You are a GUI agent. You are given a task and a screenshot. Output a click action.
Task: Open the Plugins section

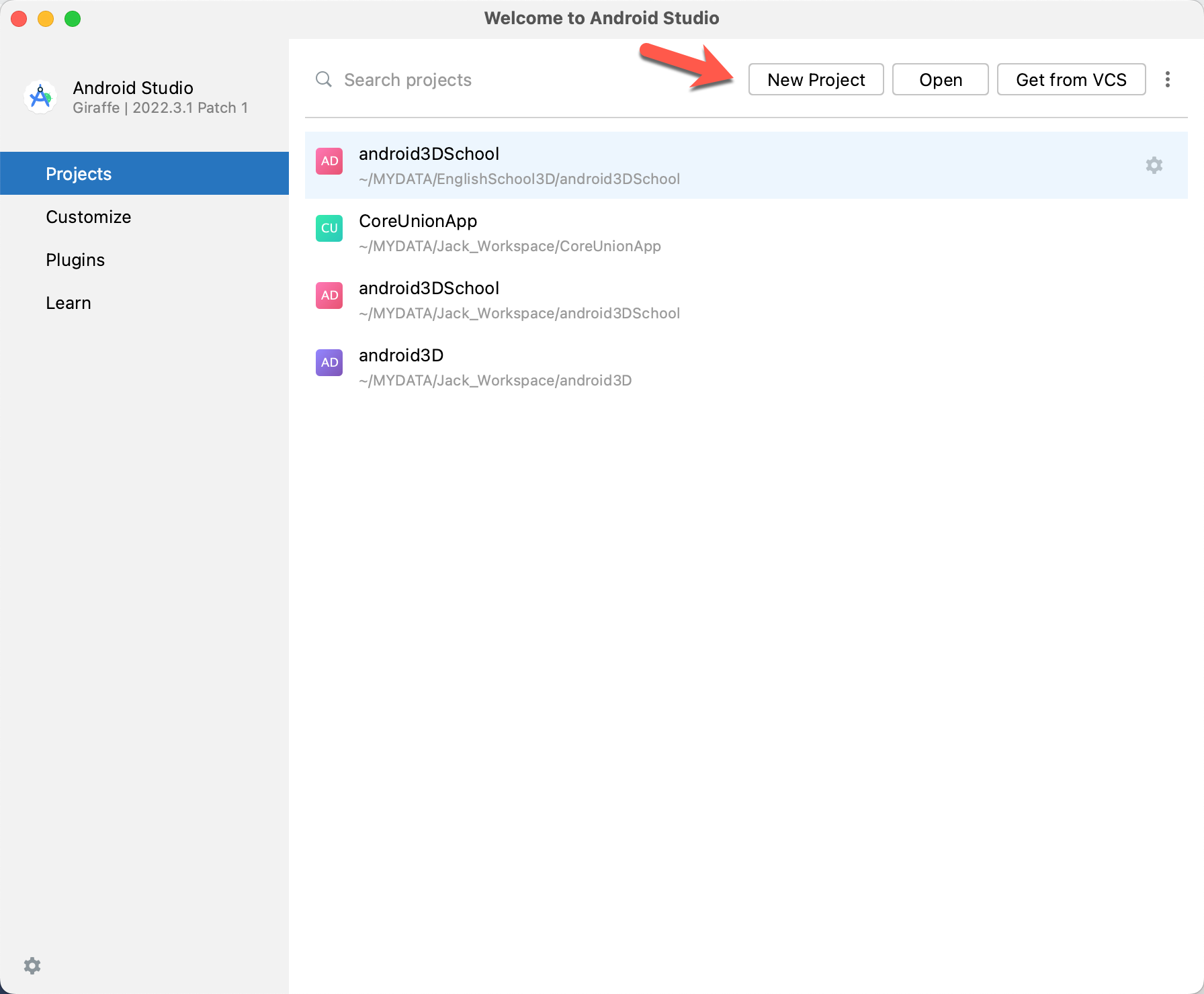[x=144, y=259]
